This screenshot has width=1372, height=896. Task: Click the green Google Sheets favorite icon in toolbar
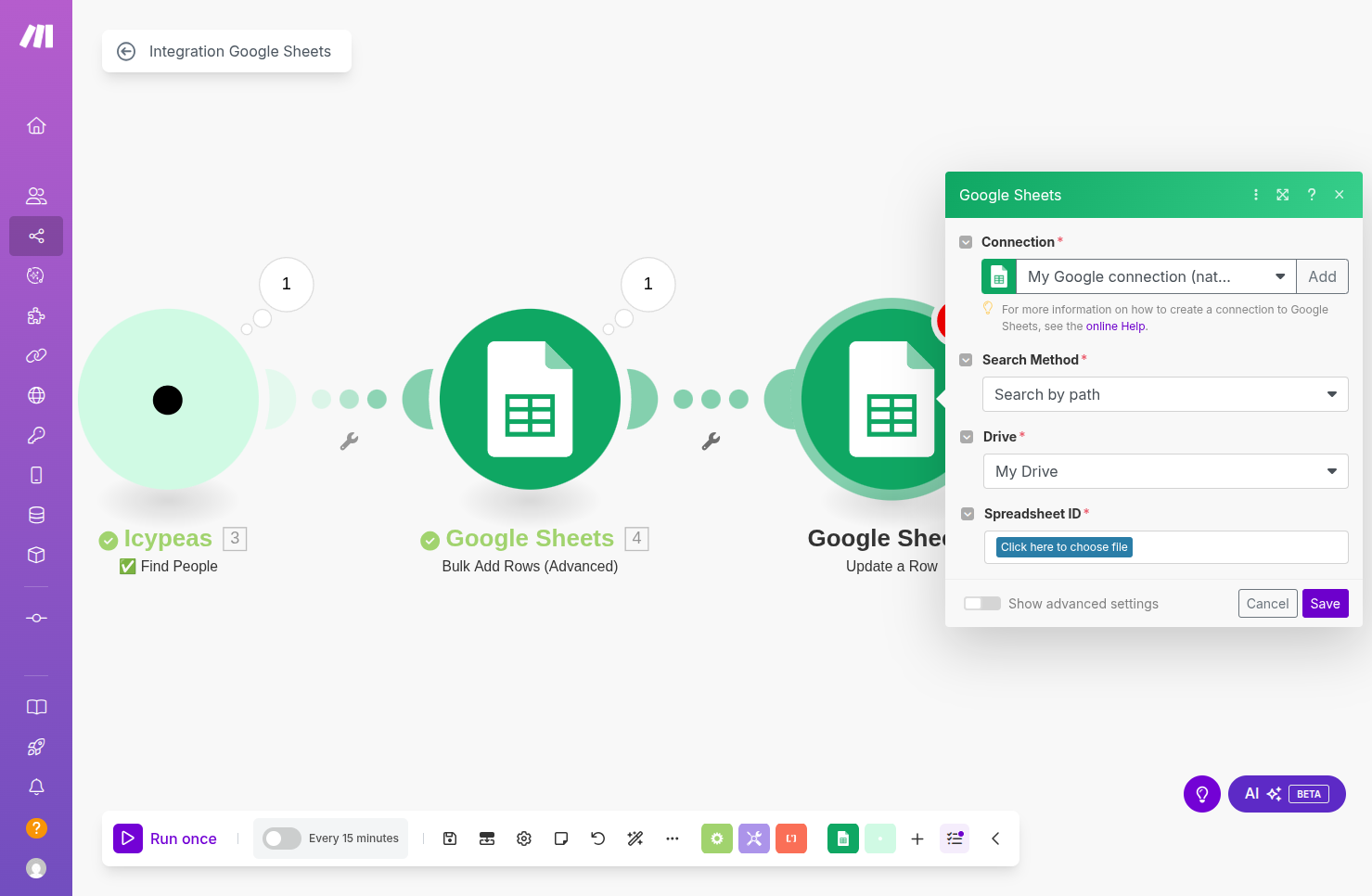[x=843, y=838]
